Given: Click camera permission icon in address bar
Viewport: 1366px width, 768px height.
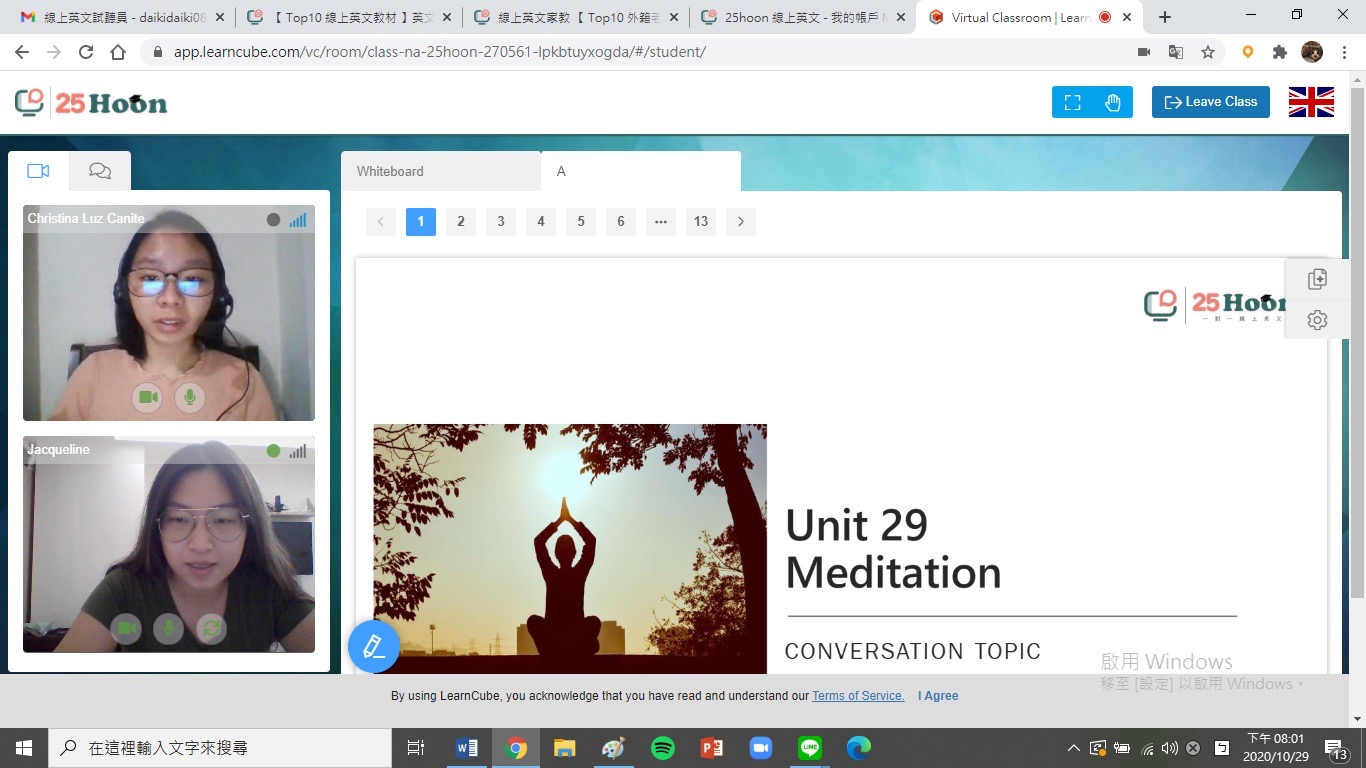Looking at the screenshot, I should tap(1144, 52).
